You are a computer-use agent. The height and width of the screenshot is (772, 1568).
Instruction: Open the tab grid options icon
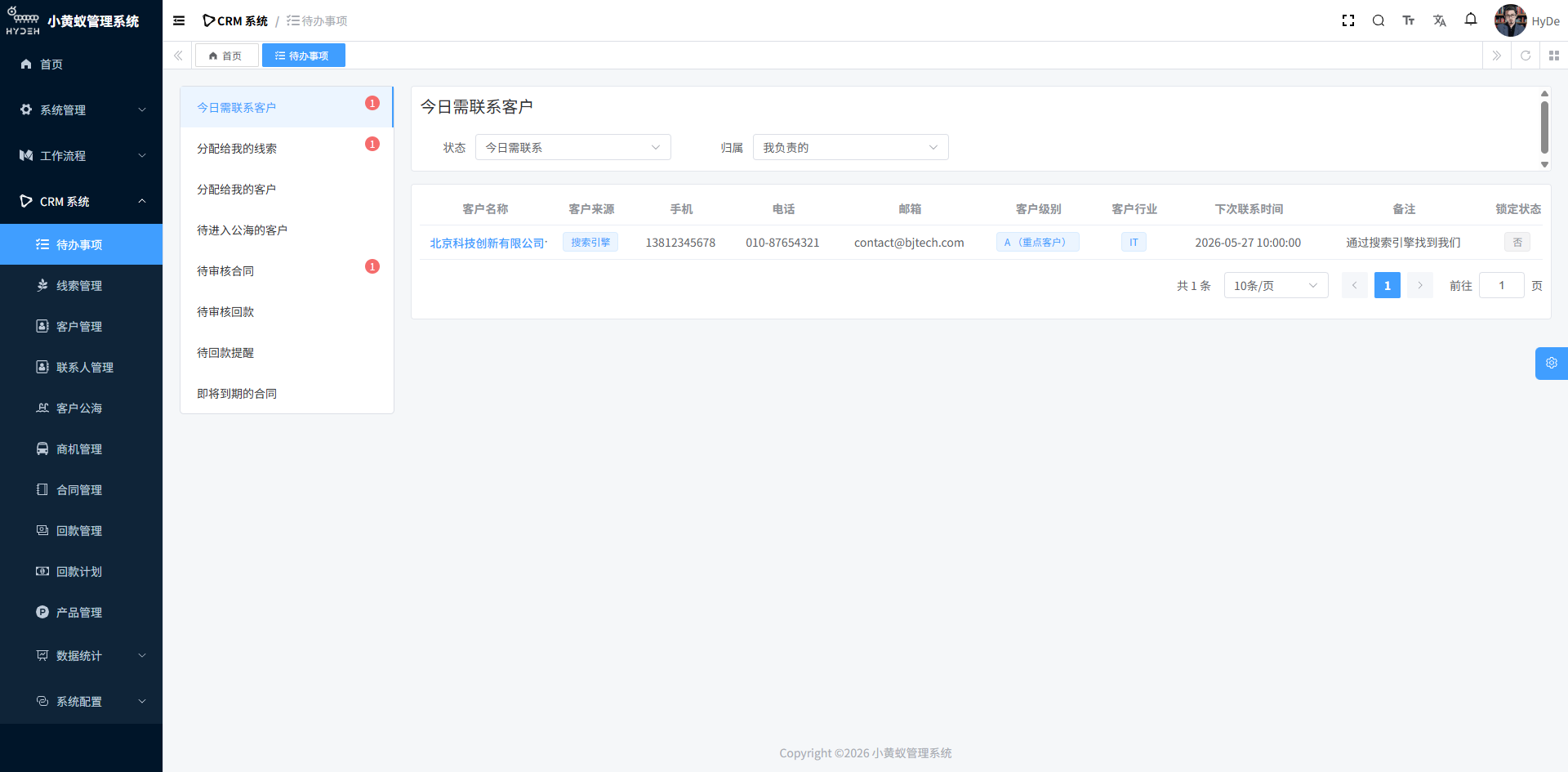point(1554,56)
